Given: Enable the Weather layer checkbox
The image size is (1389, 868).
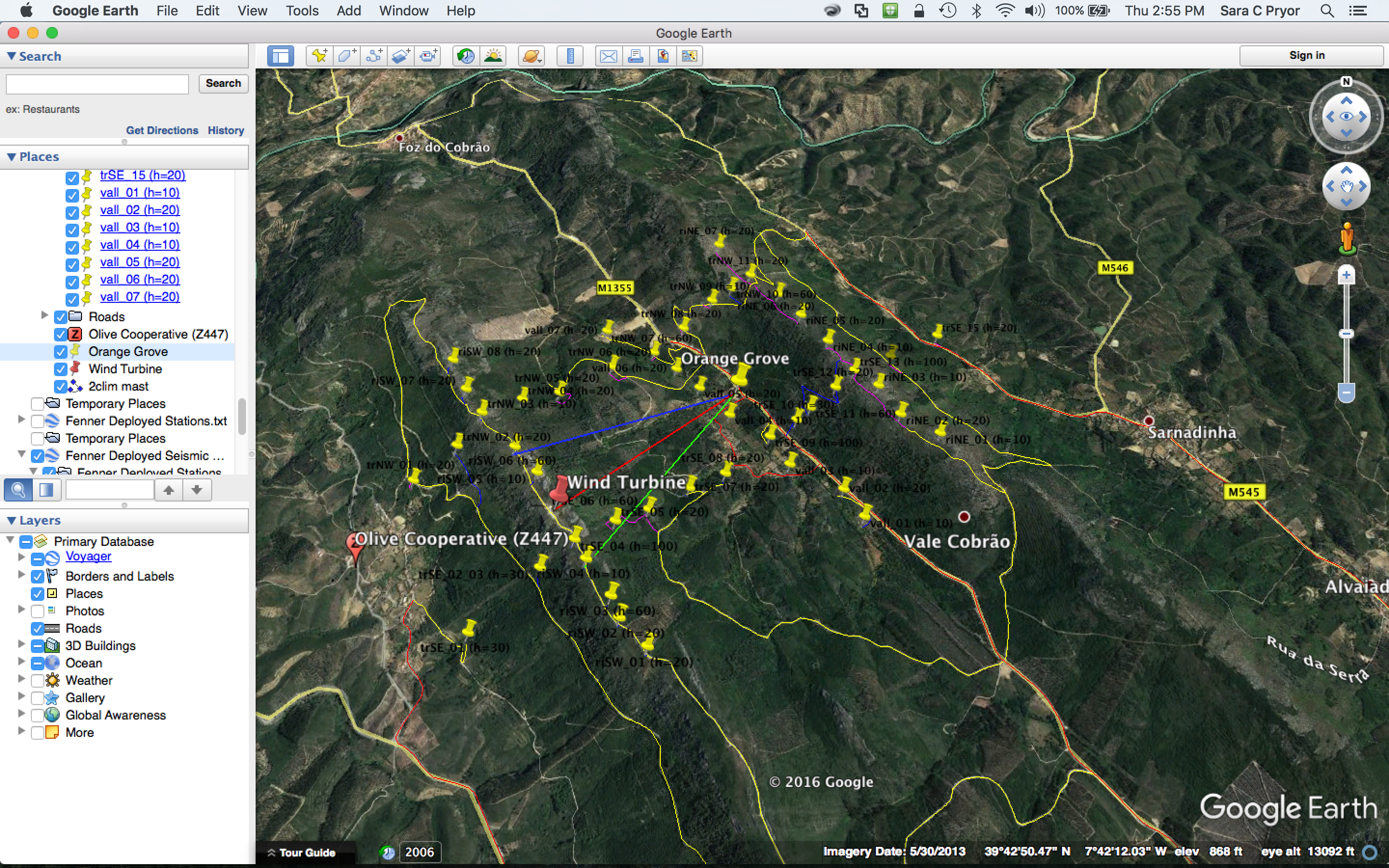Looking at the screenshot, I should [x=37, y=681].
